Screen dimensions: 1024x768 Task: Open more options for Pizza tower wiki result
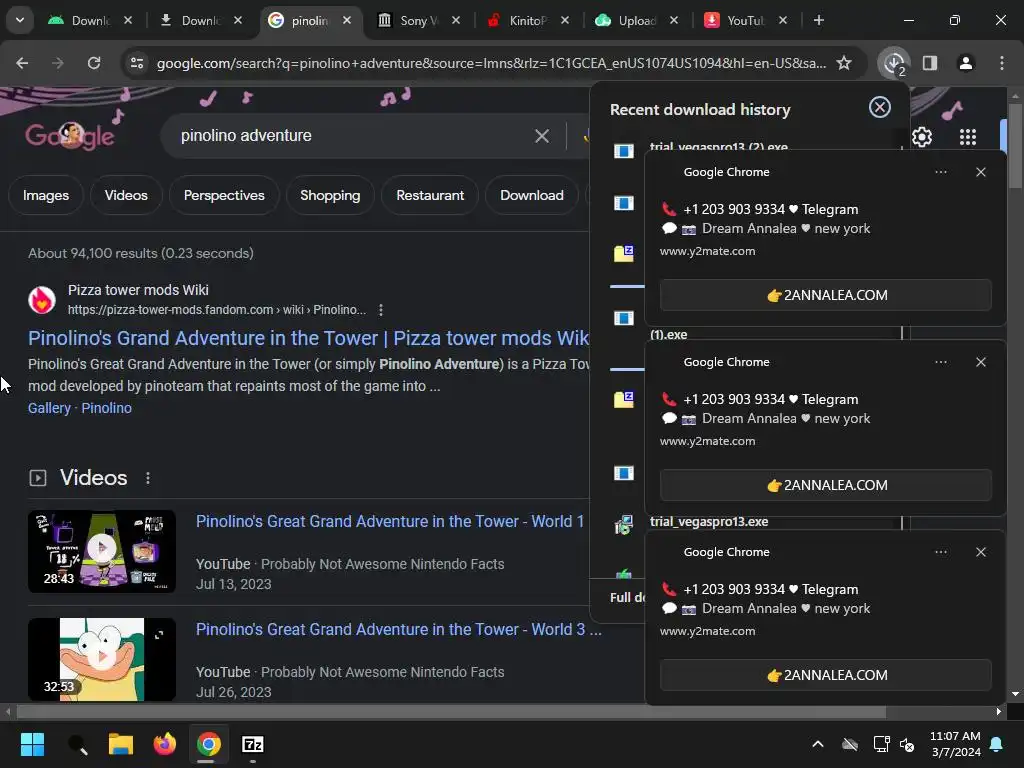click(381, 310)
